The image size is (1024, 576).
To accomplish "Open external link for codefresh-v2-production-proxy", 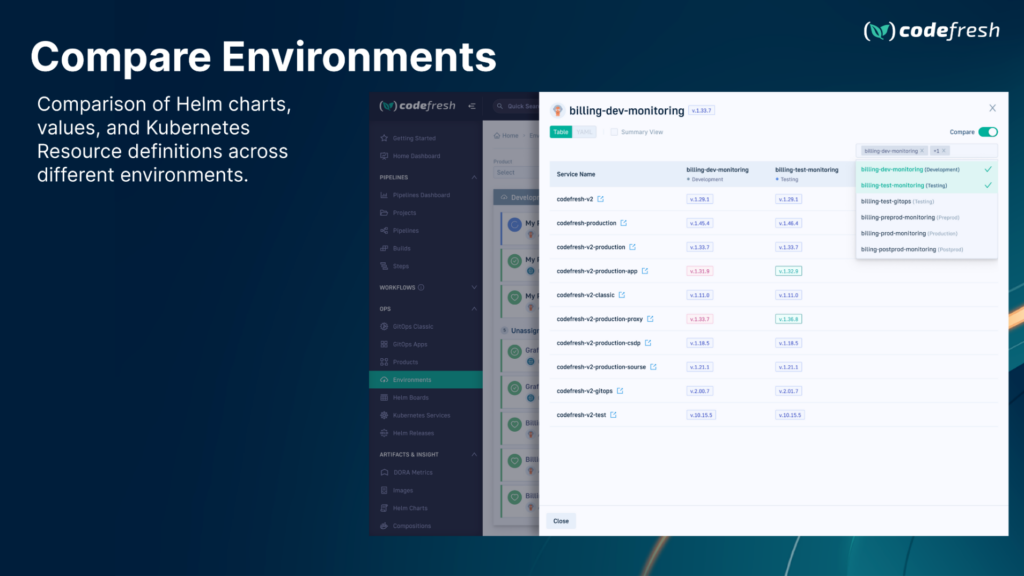I will click(x=650, y=319).
